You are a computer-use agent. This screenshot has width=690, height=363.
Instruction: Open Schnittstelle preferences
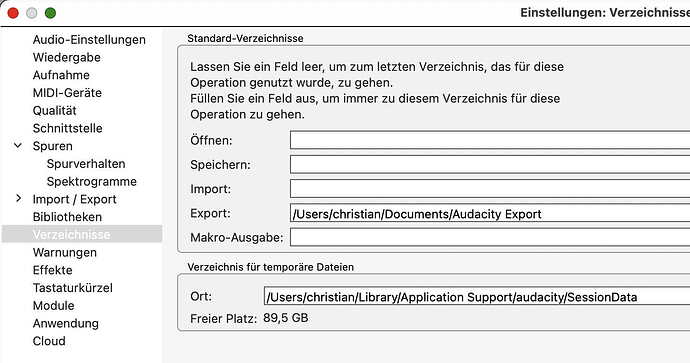(67, 128)
